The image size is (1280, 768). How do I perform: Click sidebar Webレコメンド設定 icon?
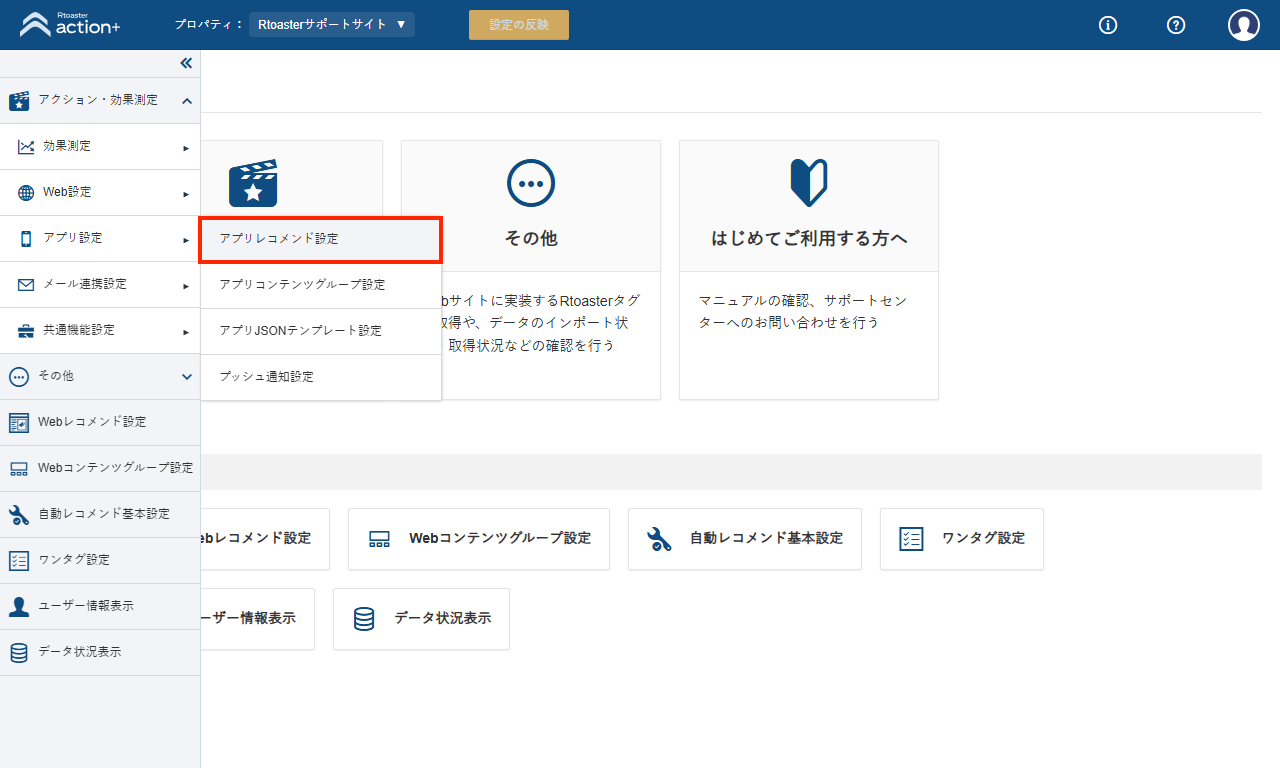click(x=18, y=423)
